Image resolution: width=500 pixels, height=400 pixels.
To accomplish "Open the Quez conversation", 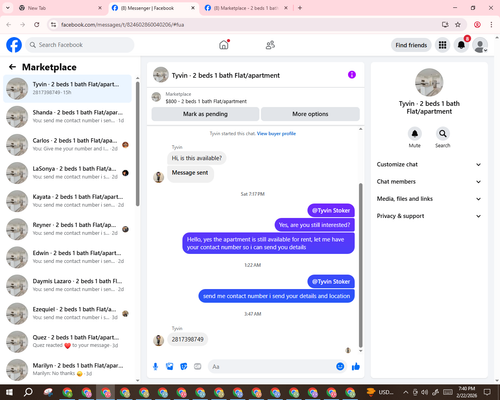I will pyautogui.click(x=67, y=342).
